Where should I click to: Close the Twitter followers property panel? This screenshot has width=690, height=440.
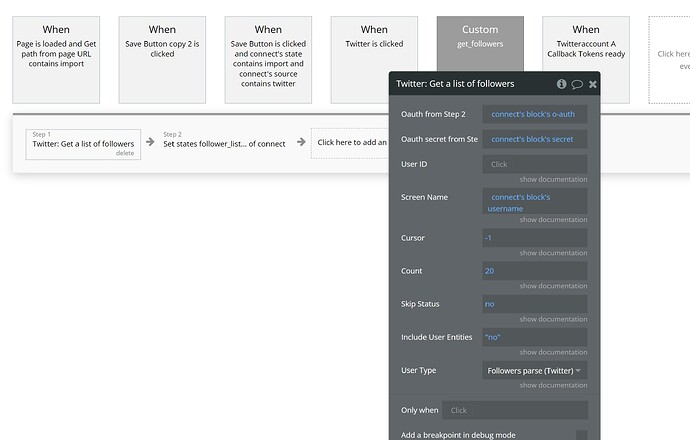click(x=592, y=85)
